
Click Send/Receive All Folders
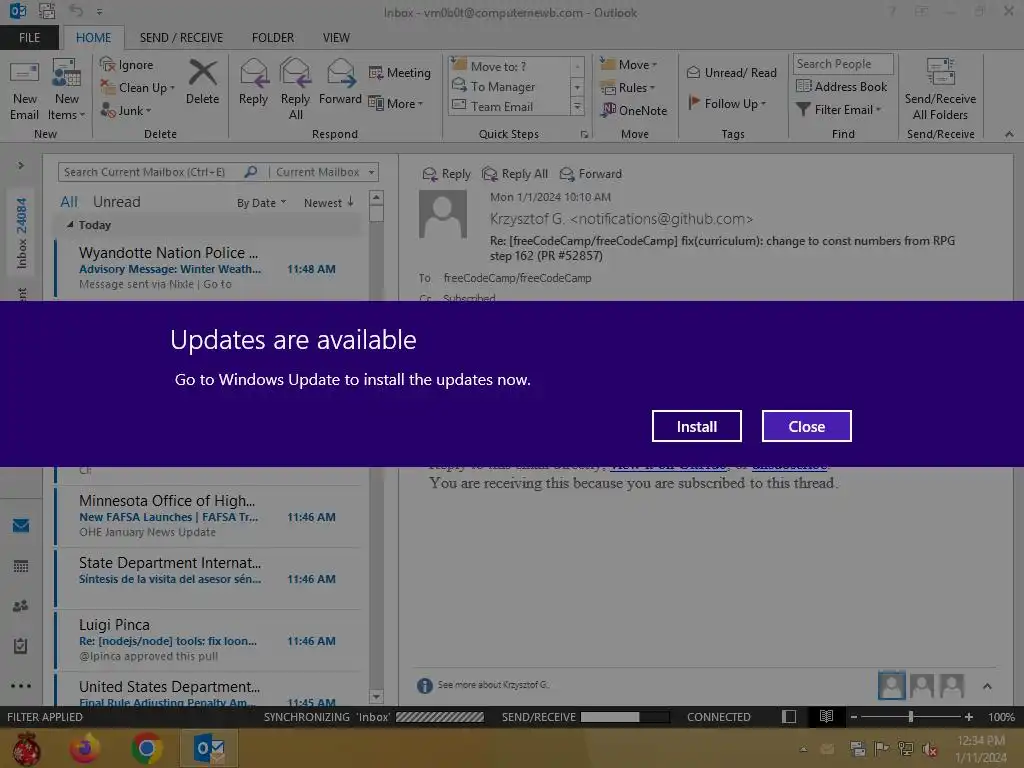pyautogui.click(x=940, y=89)
